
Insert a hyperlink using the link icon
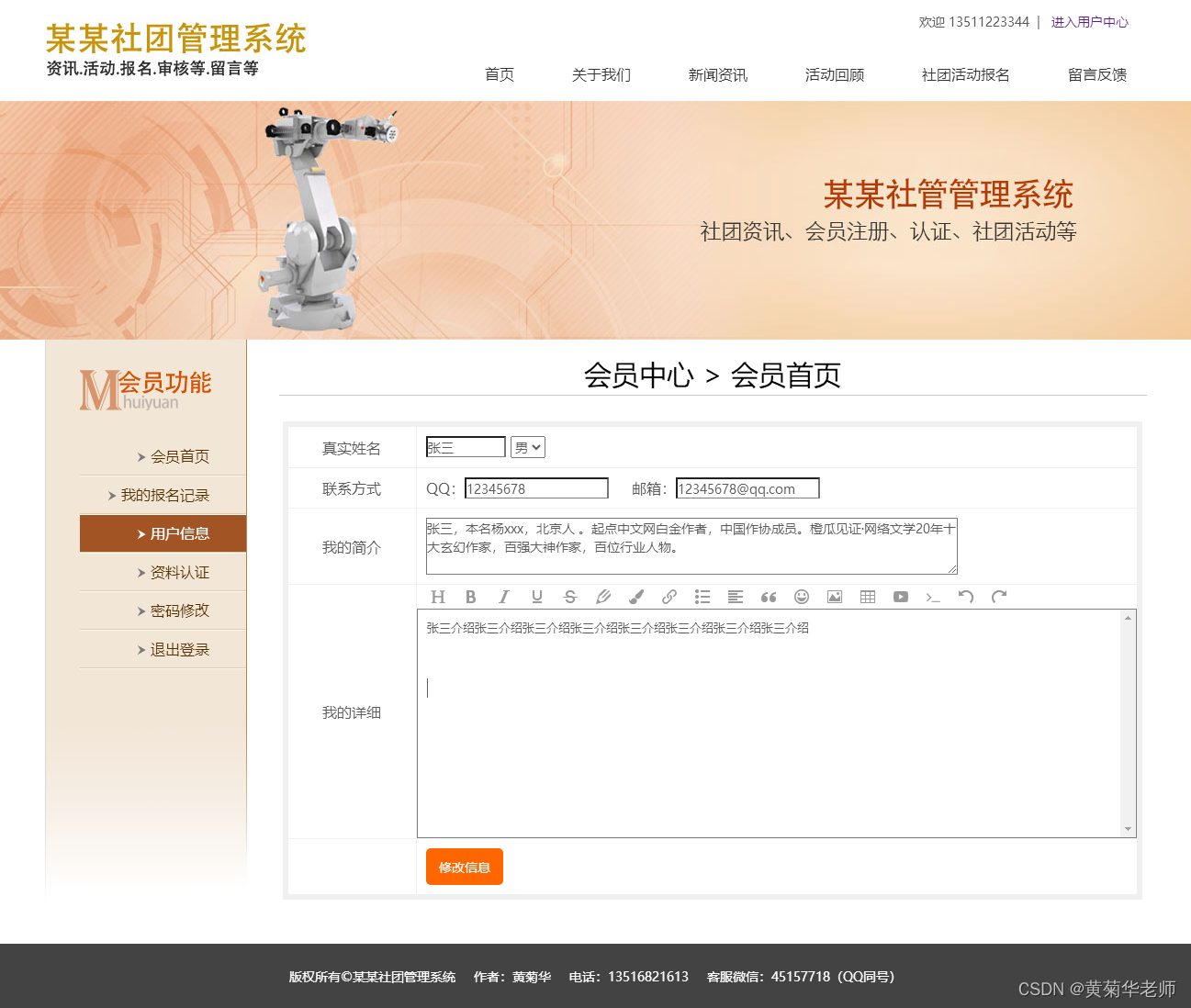[x=669, y=597]
